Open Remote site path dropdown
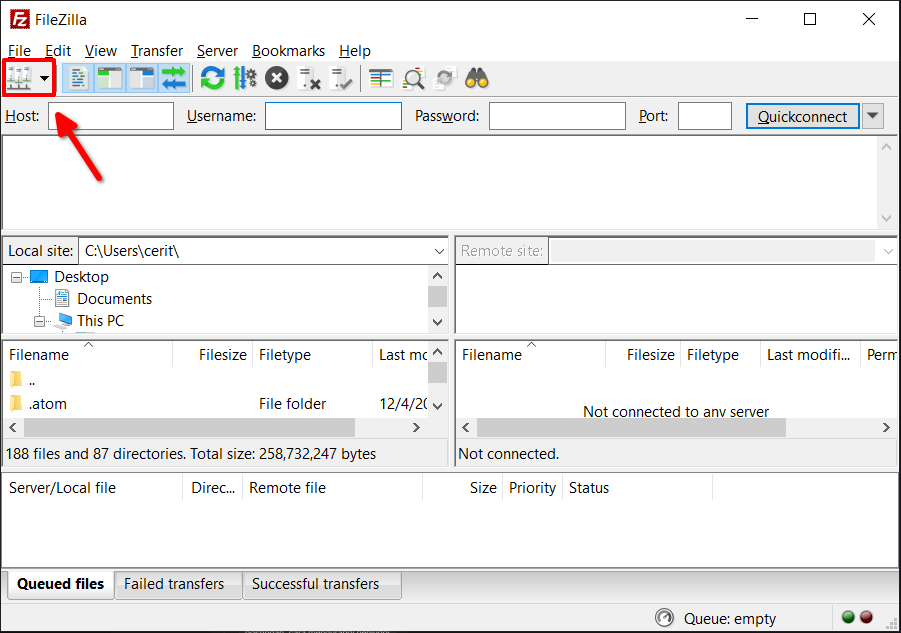The image size is (901, 633). [888, 251]
